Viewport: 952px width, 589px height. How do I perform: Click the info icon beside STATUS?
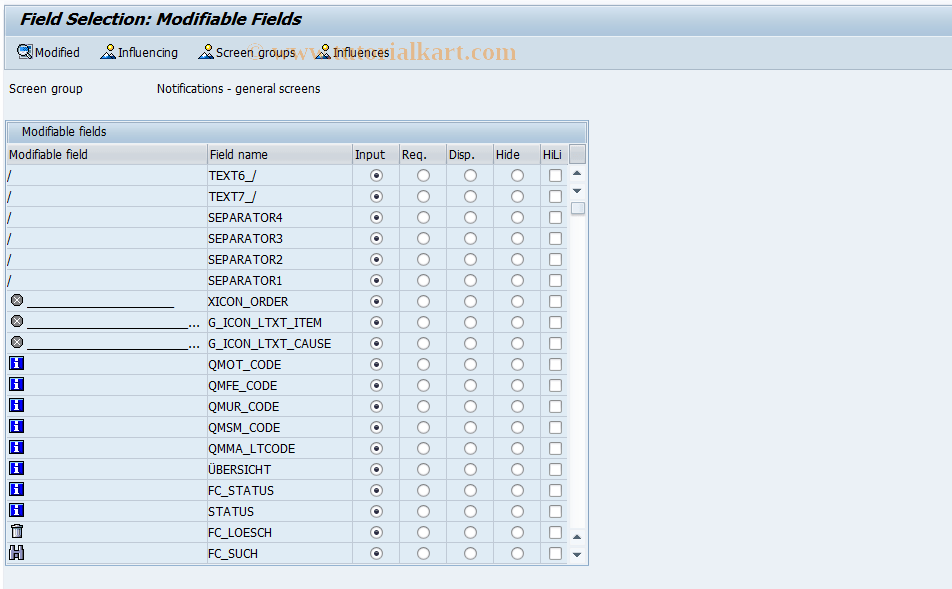pos(16,510)
